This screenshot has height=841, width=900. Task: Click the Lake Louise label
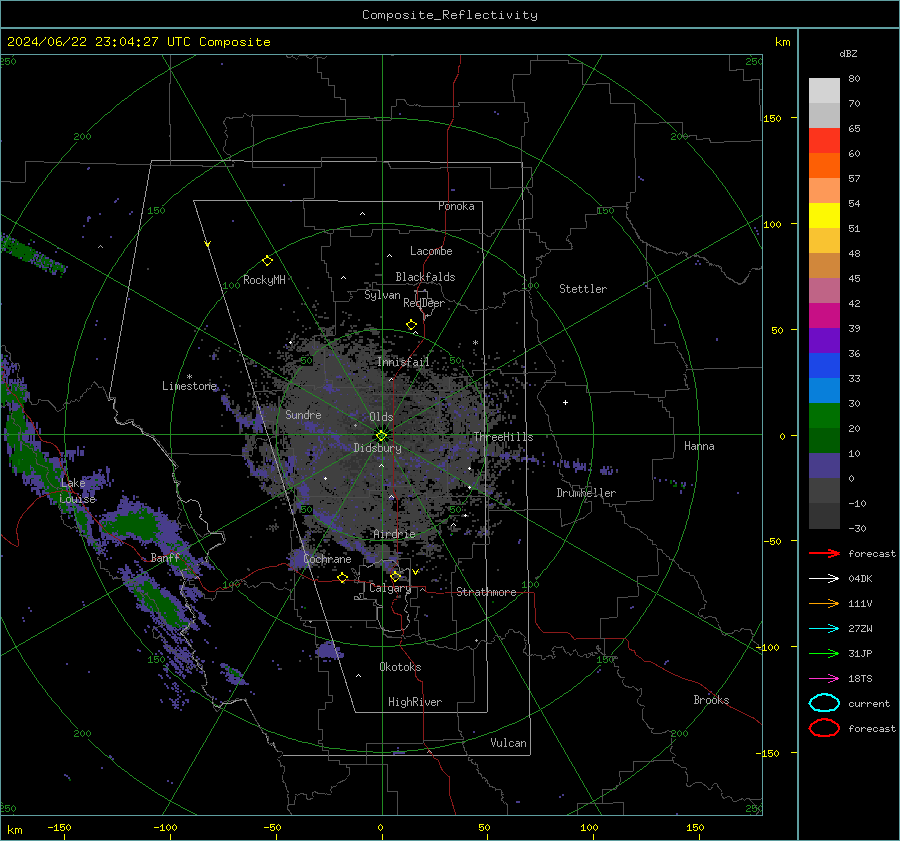[x=77, y=491]
